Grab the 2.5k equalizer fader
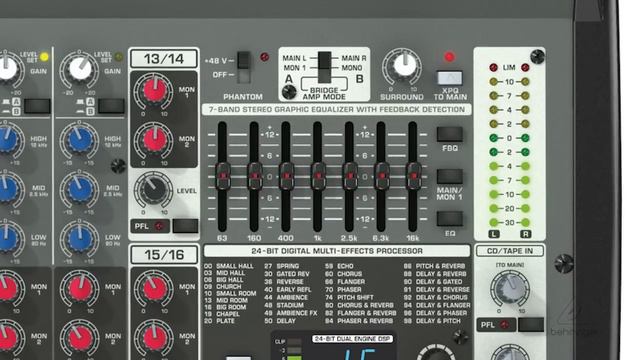Image resolution: width=640 pixels, height=360 pixels. (x=350, y=176)
